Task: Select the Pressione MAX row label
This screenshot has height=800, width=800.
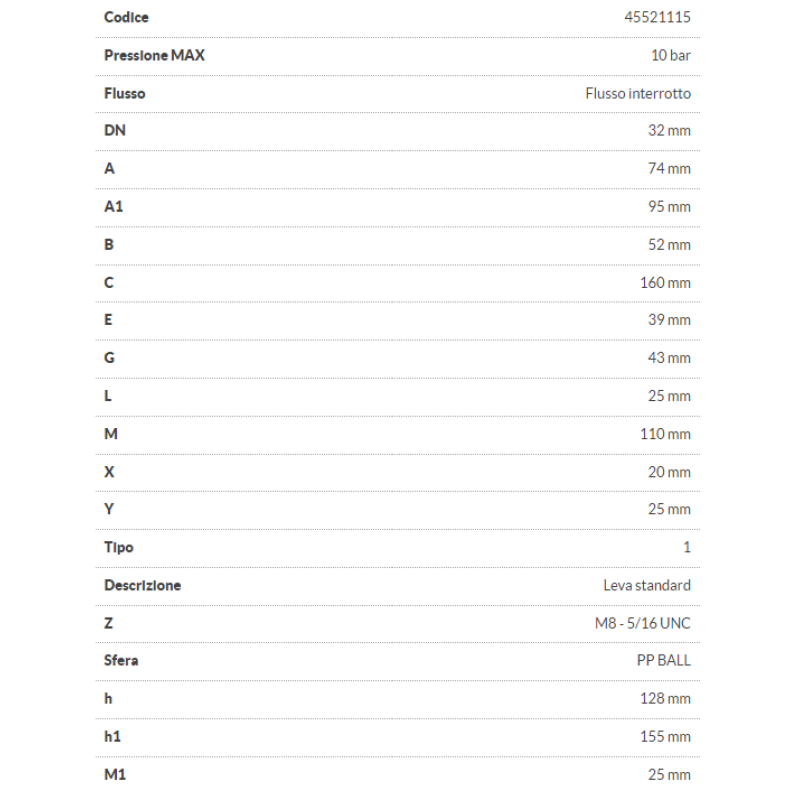Action: pos(154,55)
